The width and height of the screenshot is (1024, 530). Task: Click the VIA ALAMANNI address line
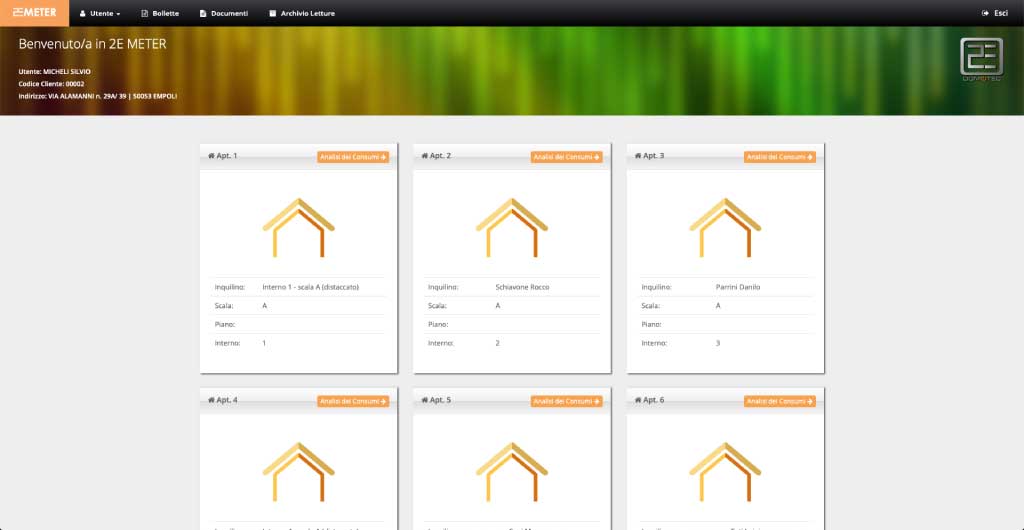pos(98,96)
